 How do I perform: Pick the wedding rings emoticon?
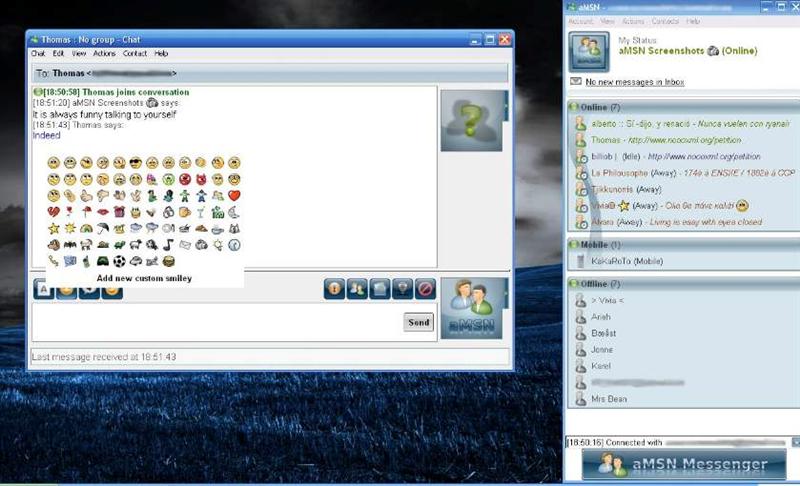[x=168, y=212]
